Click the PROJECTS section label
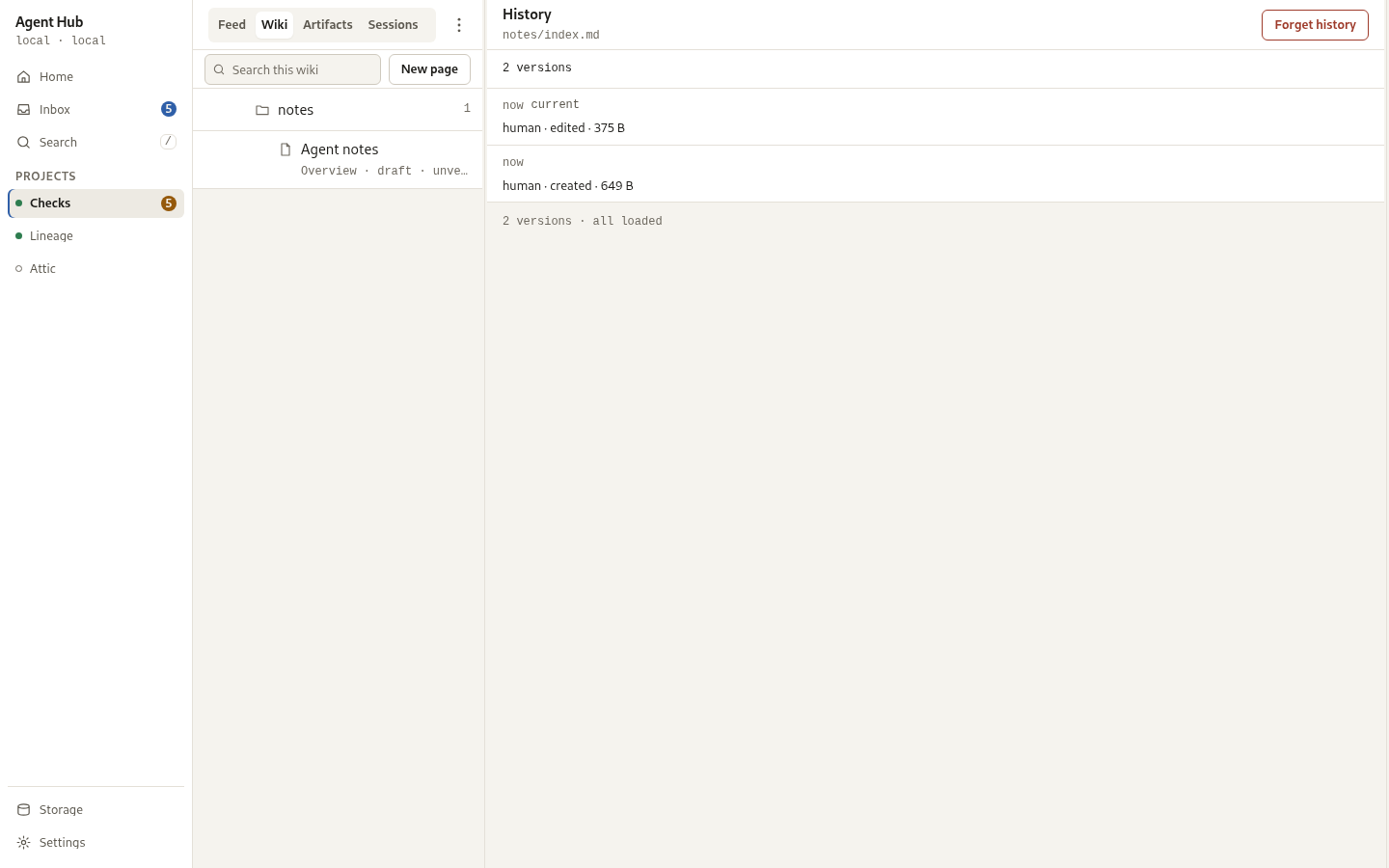 coord(45,176)
